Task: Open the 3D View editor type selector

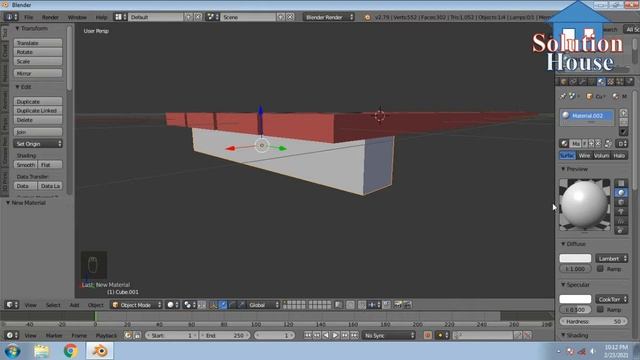Action: pos(11,304)
